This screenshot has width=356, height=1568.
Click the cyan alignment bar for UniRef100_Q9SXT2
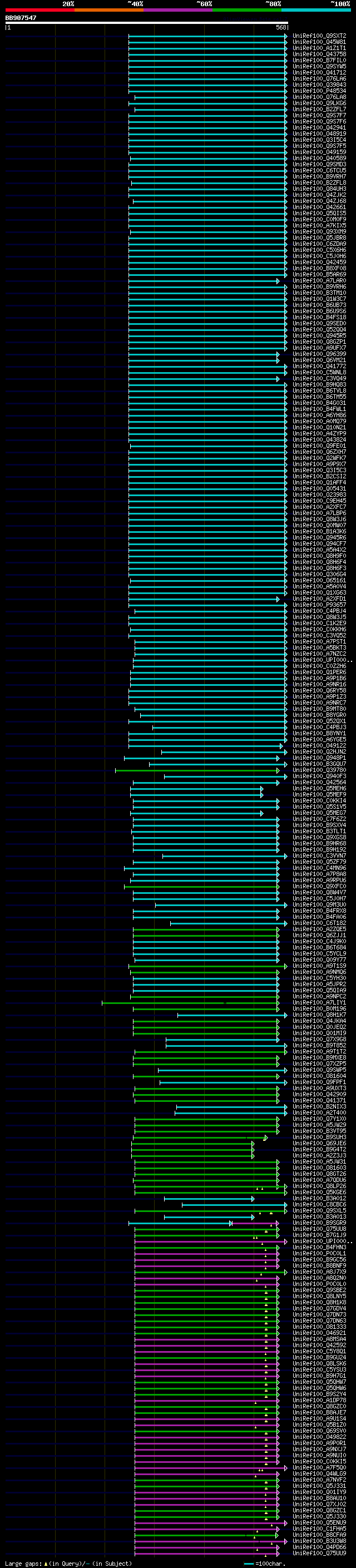207,36
